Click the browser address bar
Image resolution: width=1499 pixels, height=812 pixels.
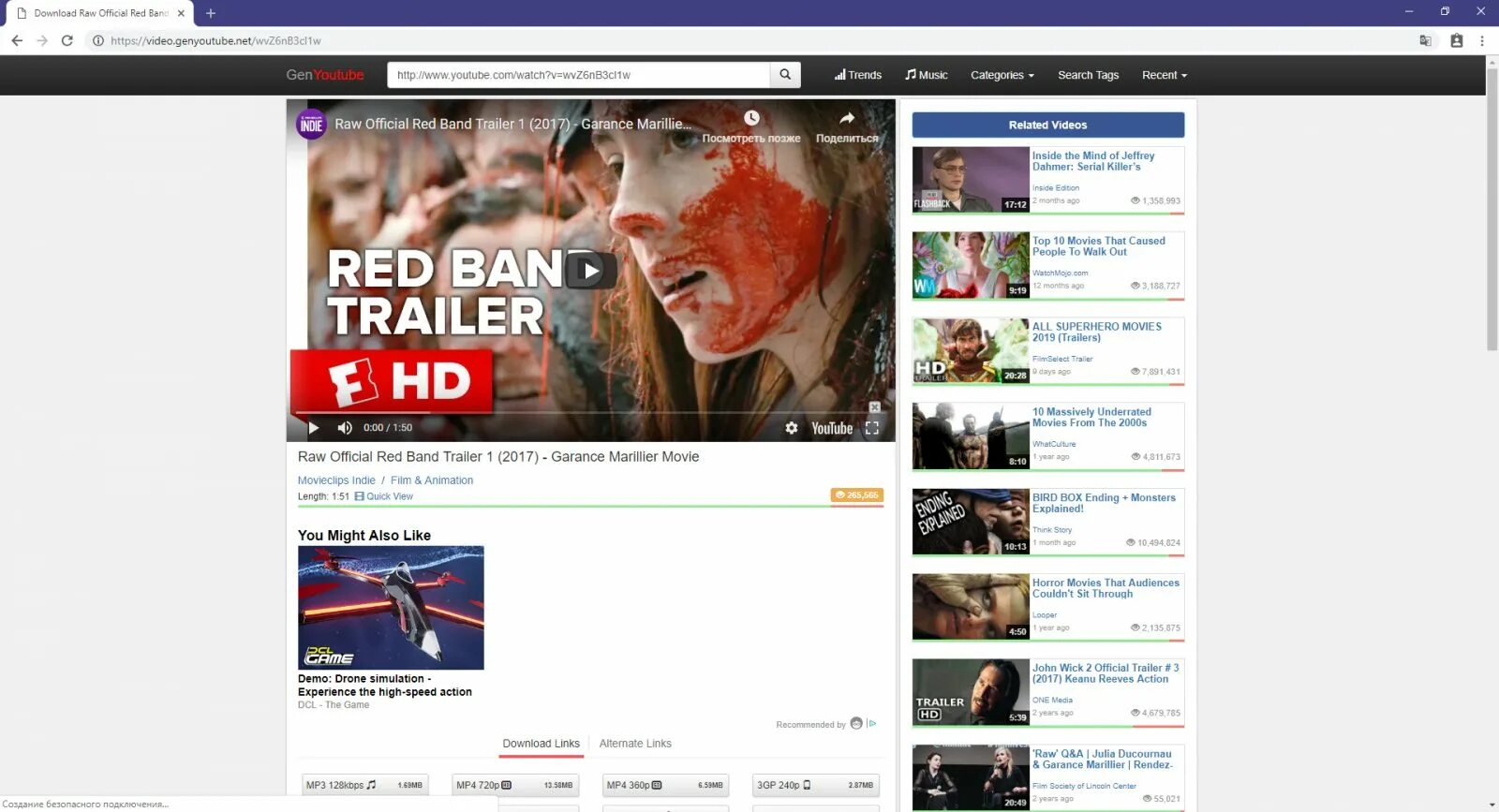click(749, 40)
